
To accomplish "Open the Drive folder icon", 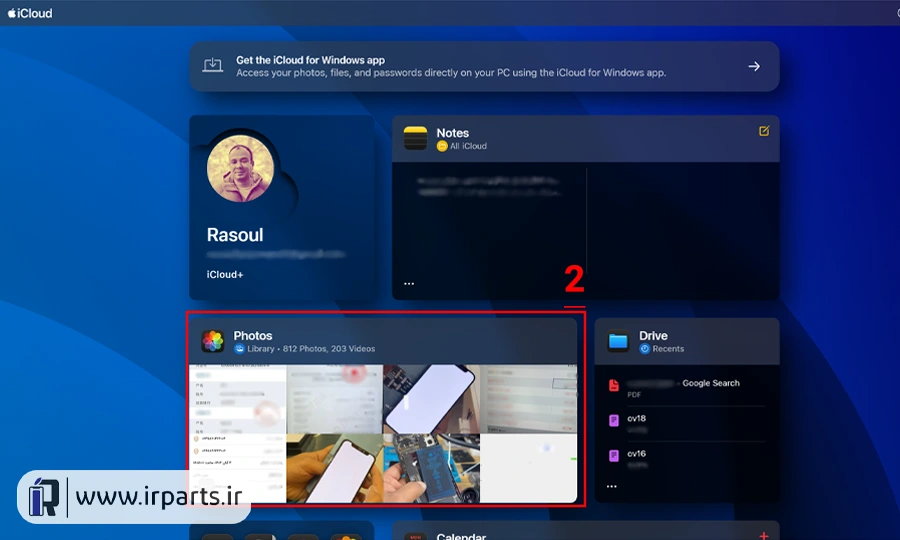I will [618, 341].
